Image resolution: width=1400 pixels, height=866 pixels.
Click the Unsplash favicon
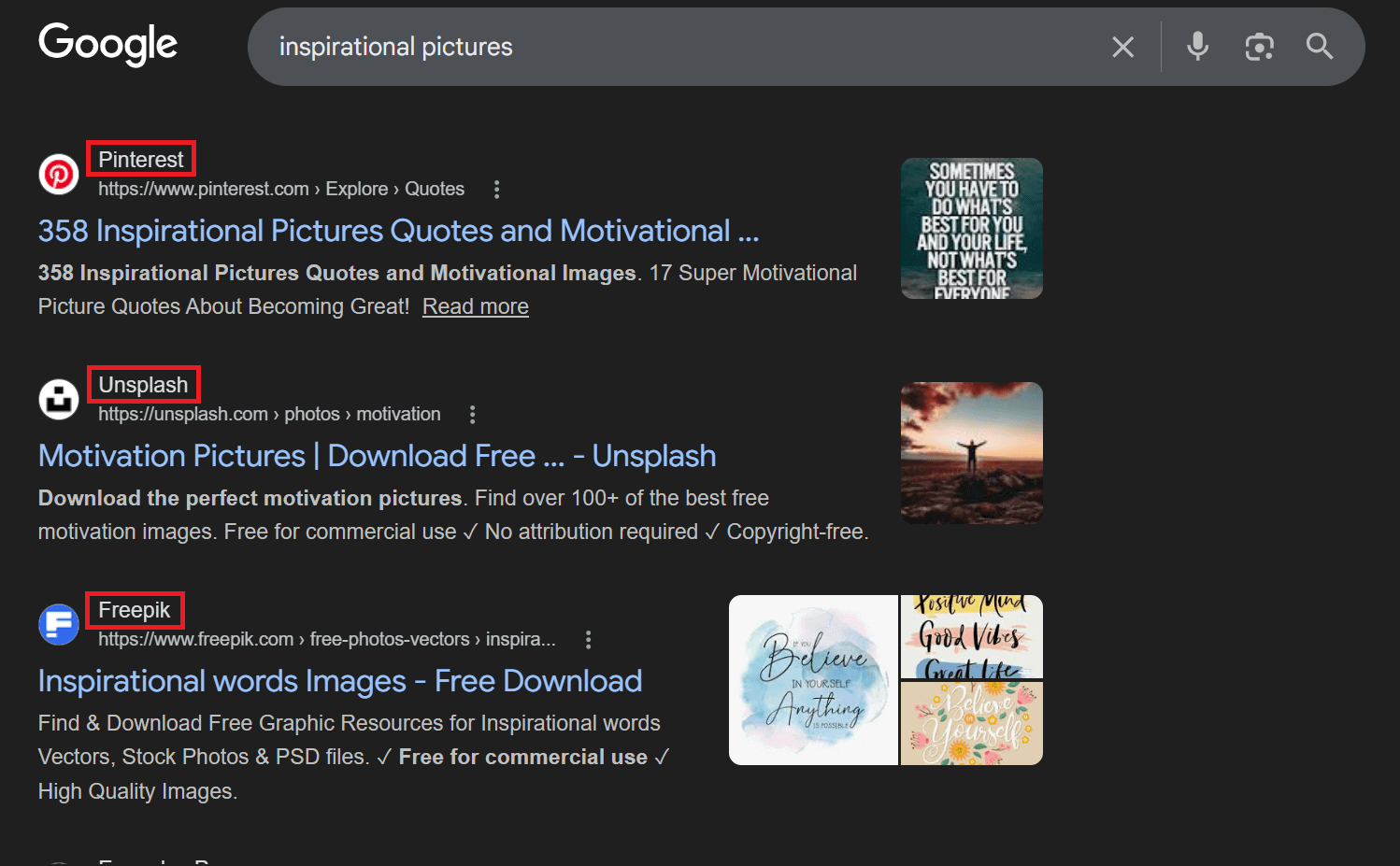59,400
